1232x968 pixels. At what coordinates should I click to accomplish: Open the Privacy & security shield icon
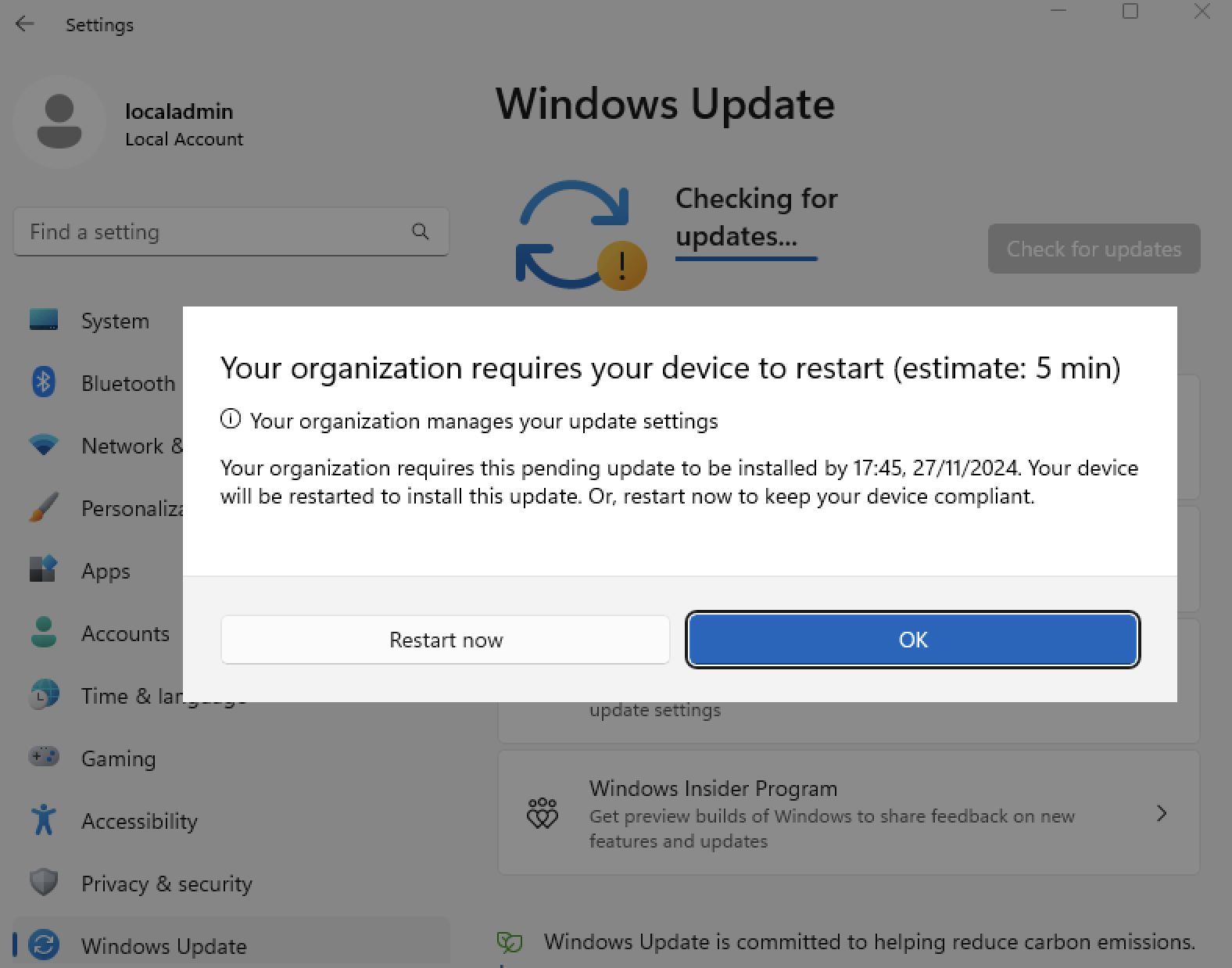pyautogui.click(x=44, y=882)
